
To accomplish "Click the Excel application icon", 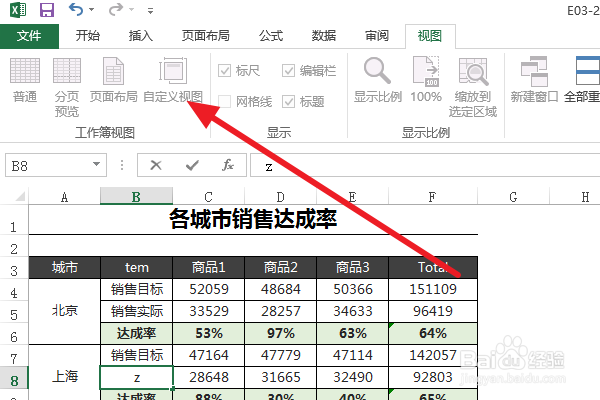I will [18, 10].
